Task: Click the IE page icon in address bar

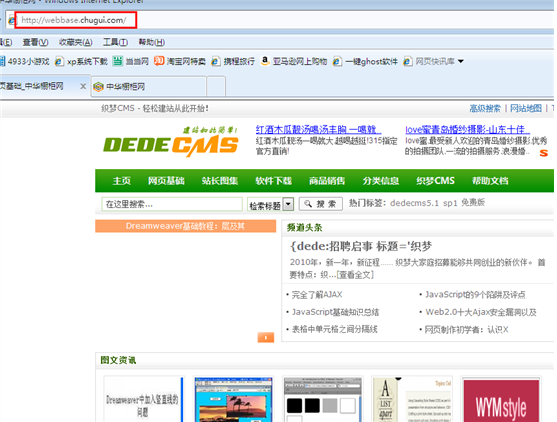Action: (x=11, y=20)
